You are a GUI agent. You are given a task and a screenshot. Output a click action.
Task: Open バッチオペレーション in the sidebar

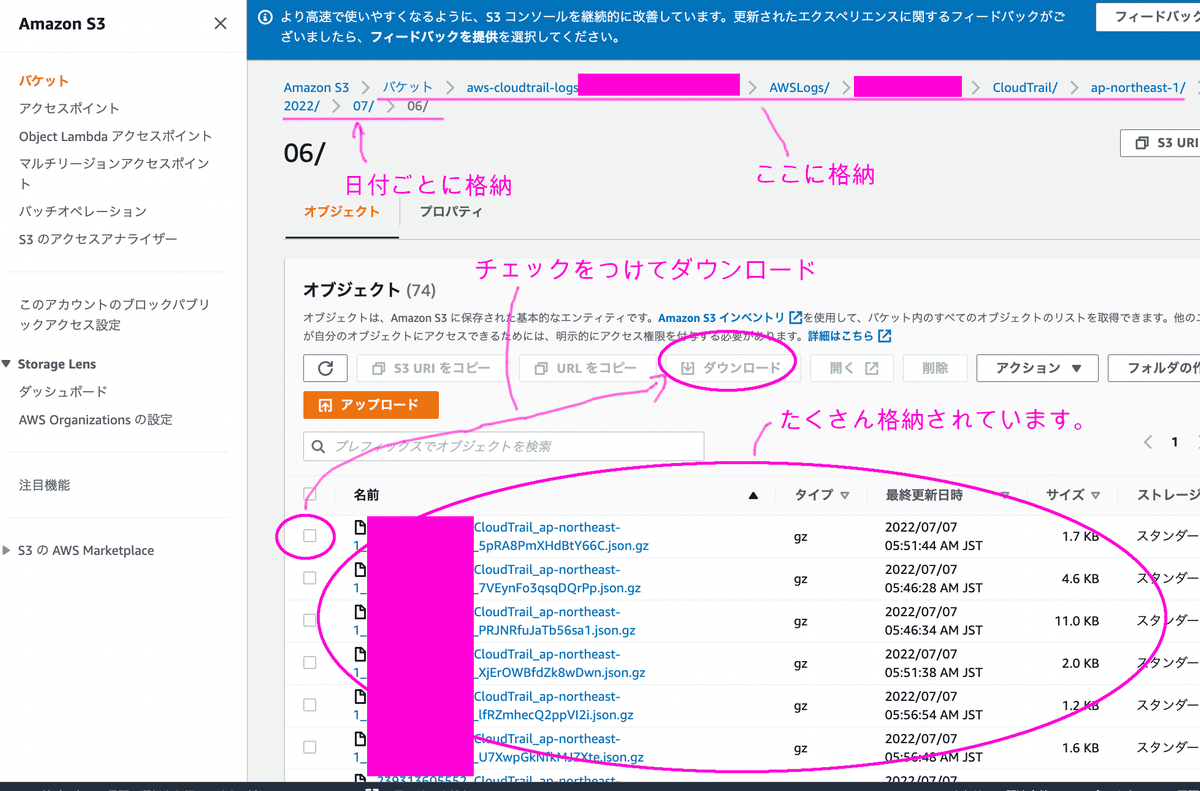click(82, 211)
